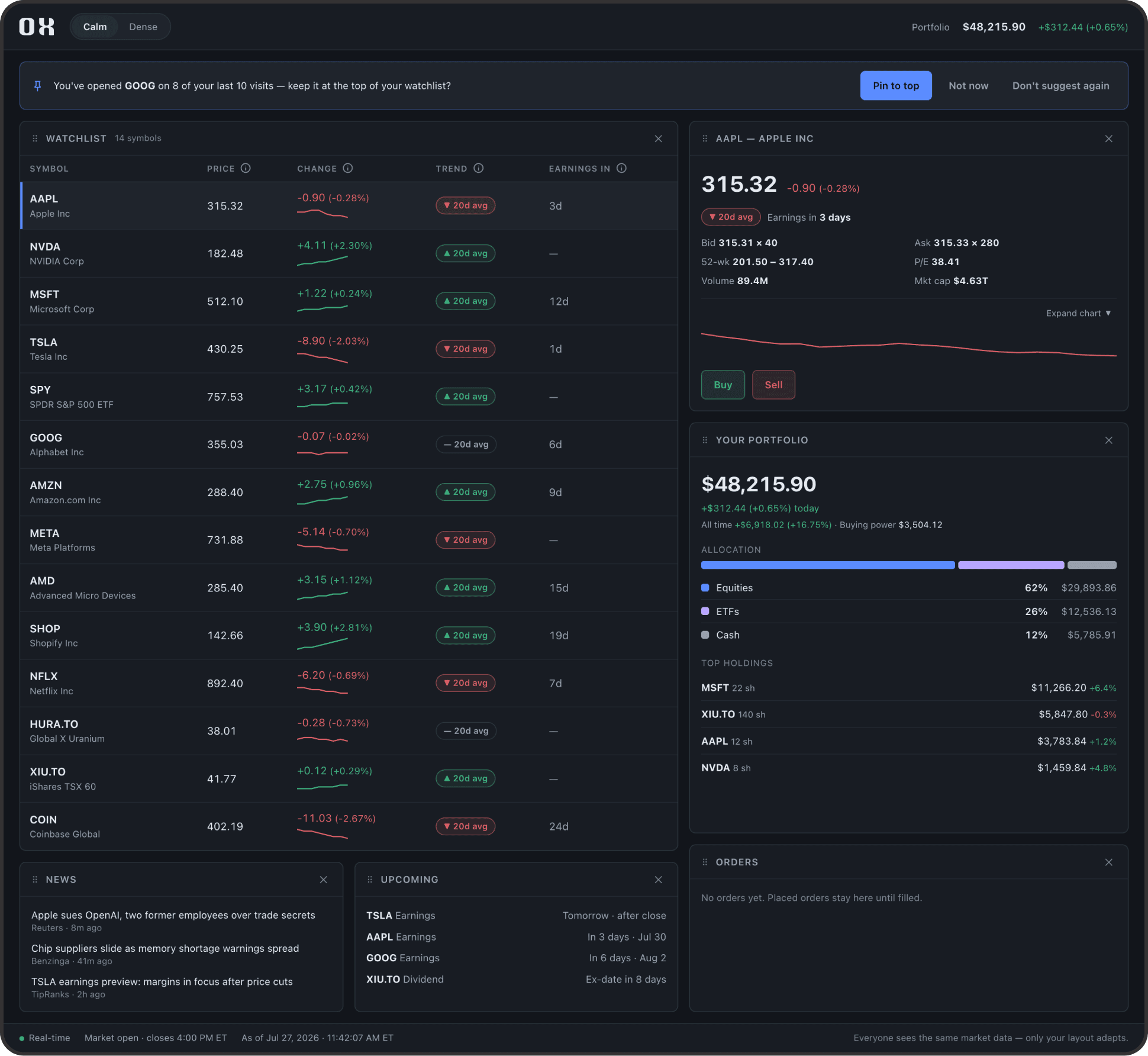Click the GOOG Earnings upcoming event
Screen dimensions: 1148x1056
coord(516,958)
